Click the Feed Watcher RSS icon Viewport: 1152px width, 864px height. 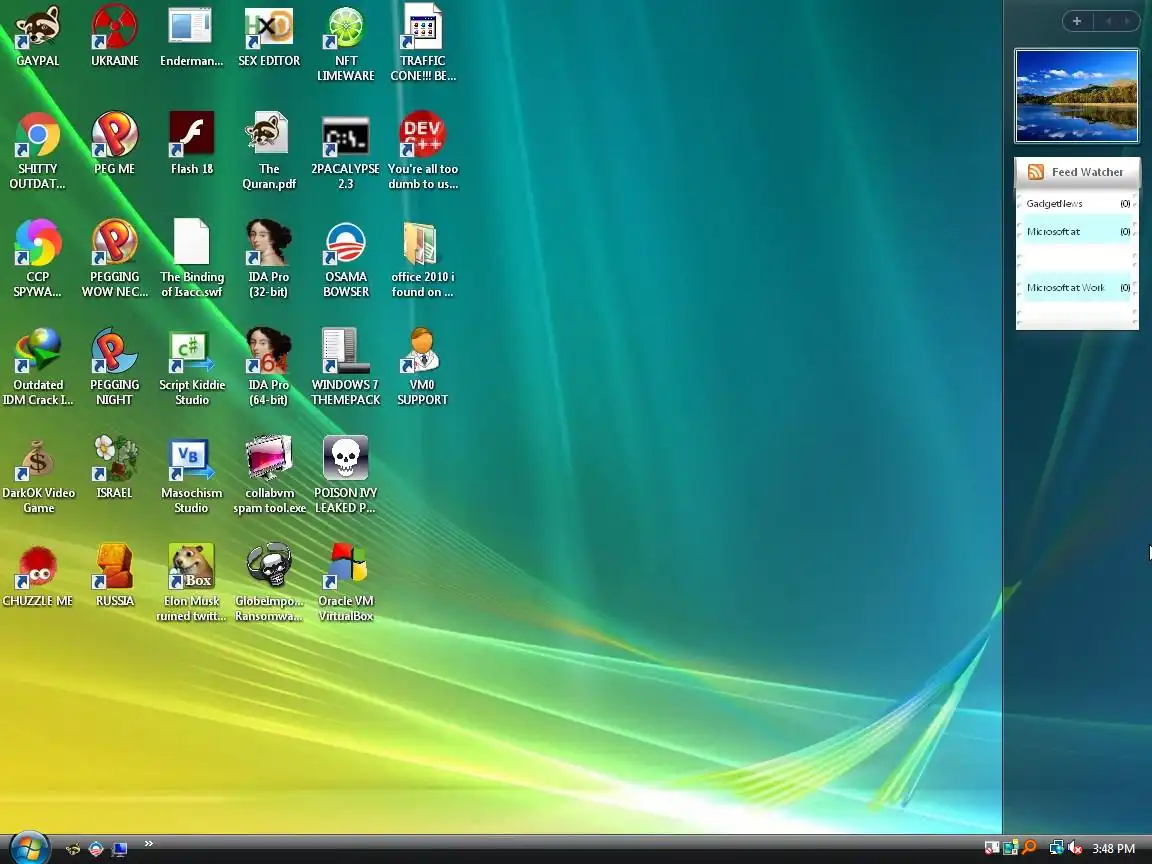(x=1036, y=172)
